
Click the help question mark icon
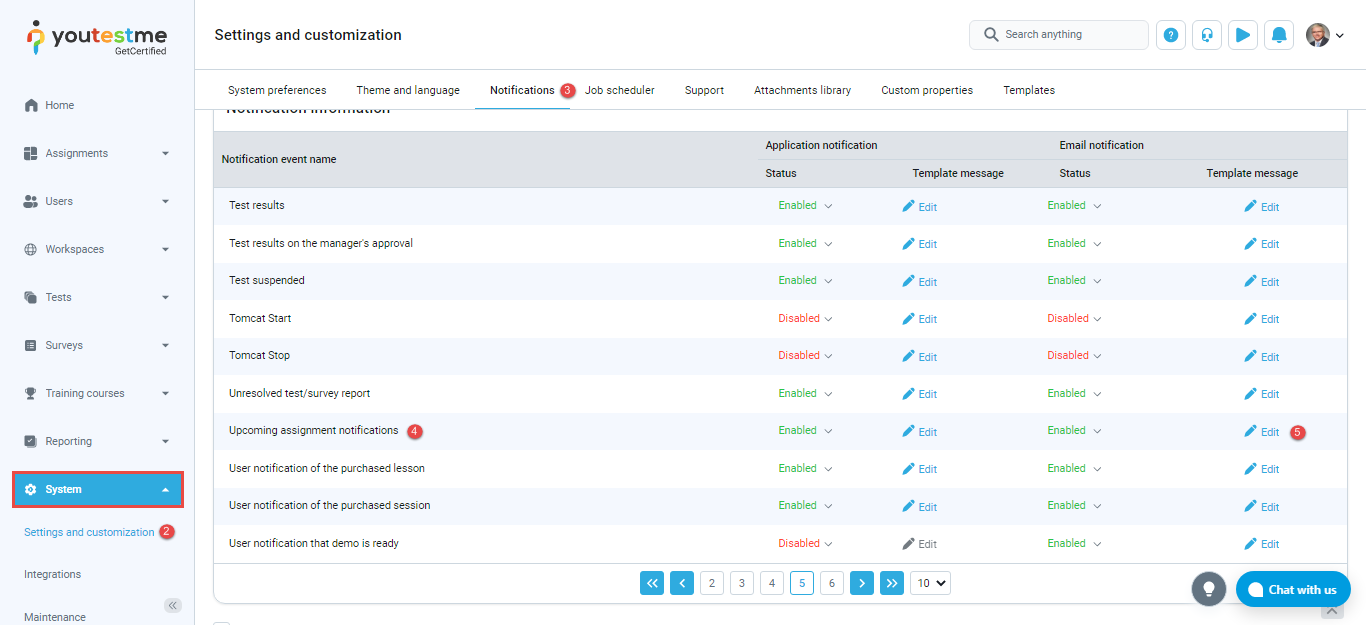pos(1171,35)
